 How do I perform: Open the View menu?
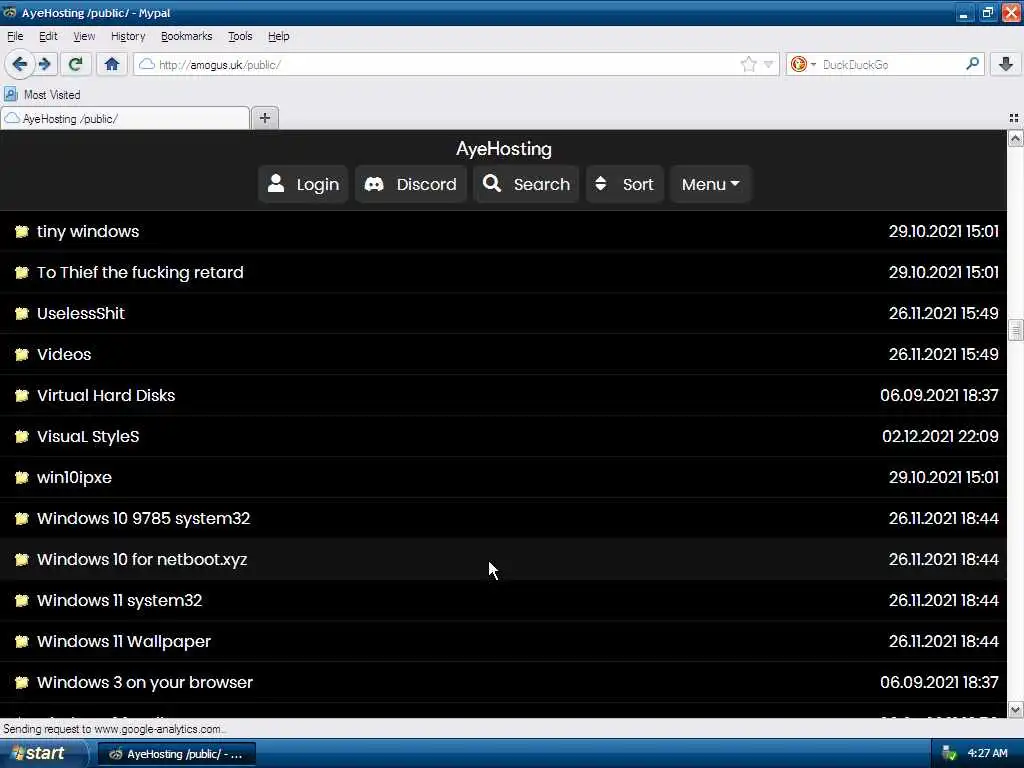[x=84, y=36]
